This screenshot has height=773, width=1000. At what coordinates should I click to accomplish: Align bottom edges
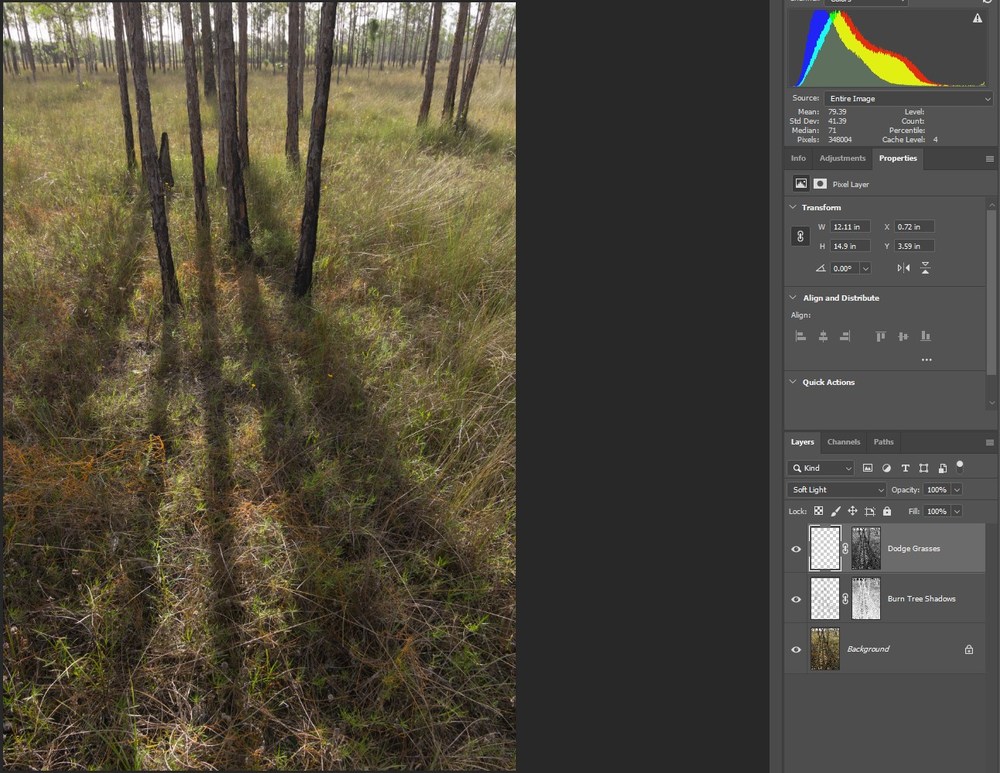click(x=925, y=336)
